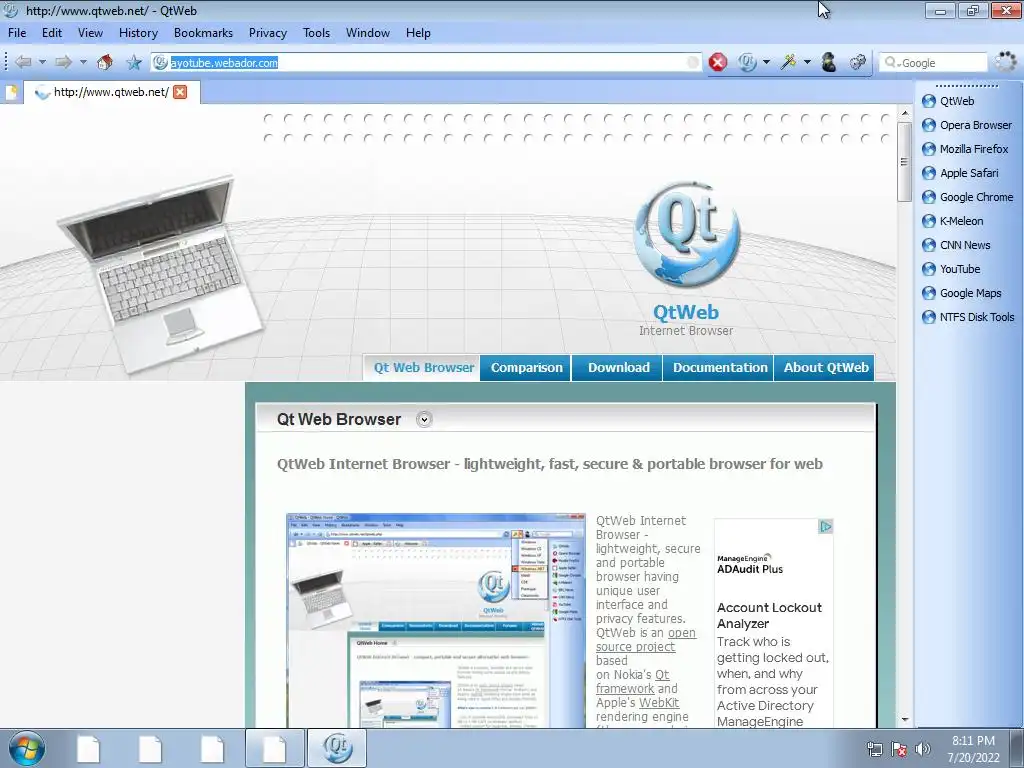Open the Edit menu
The image size is (1024, 768).
pos(52,33)
